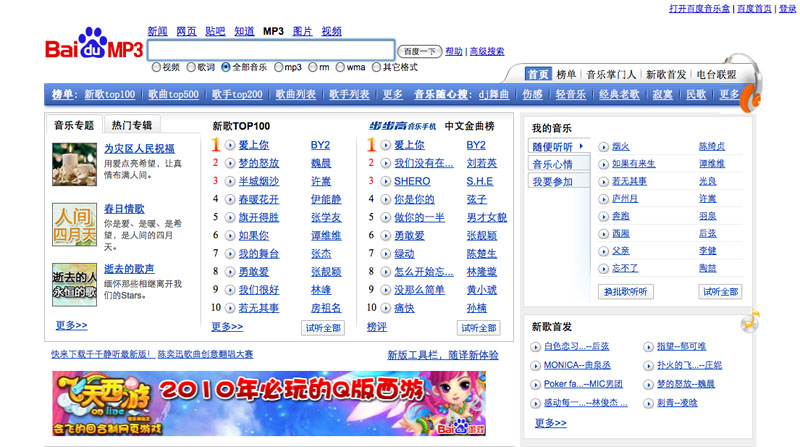Image resolution: width=800 pixels, height=447 pixels.
Task: Play 刺青--凌晗 icon
Action: [x=648, y=404]
